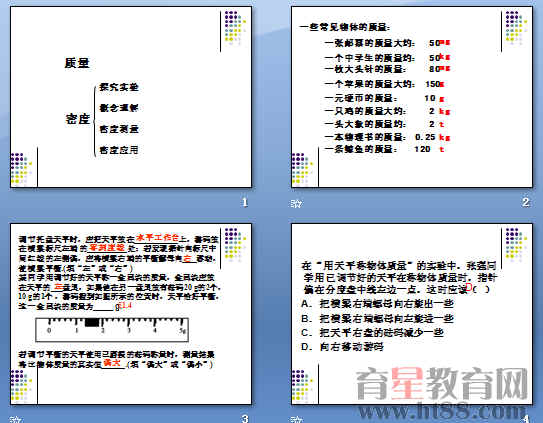Open the animation star icon under slide 2
Image resolution: width=543 pixels, height=423 pixels.
(x=296, y=204)
